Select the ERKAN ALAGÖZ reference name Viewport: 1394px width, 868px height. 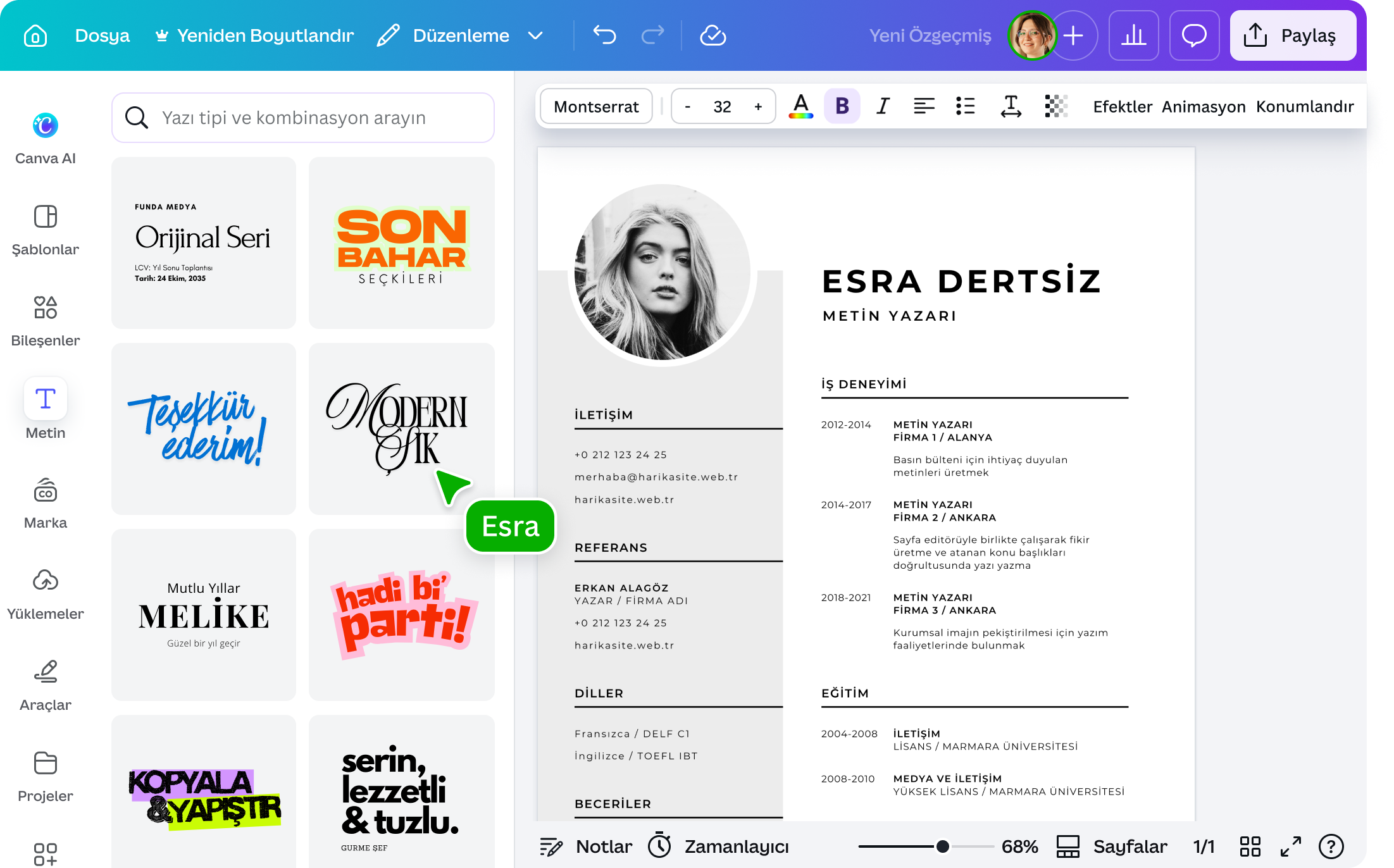click(621, 588)
